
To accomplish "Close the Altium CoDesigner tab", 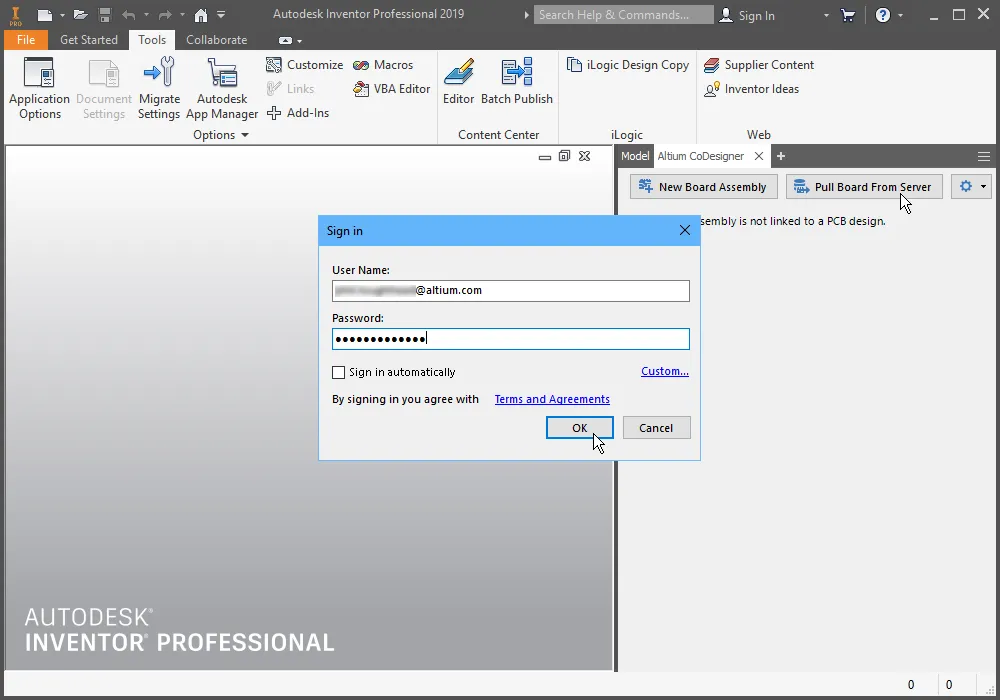I will click(x=758, y=156).
